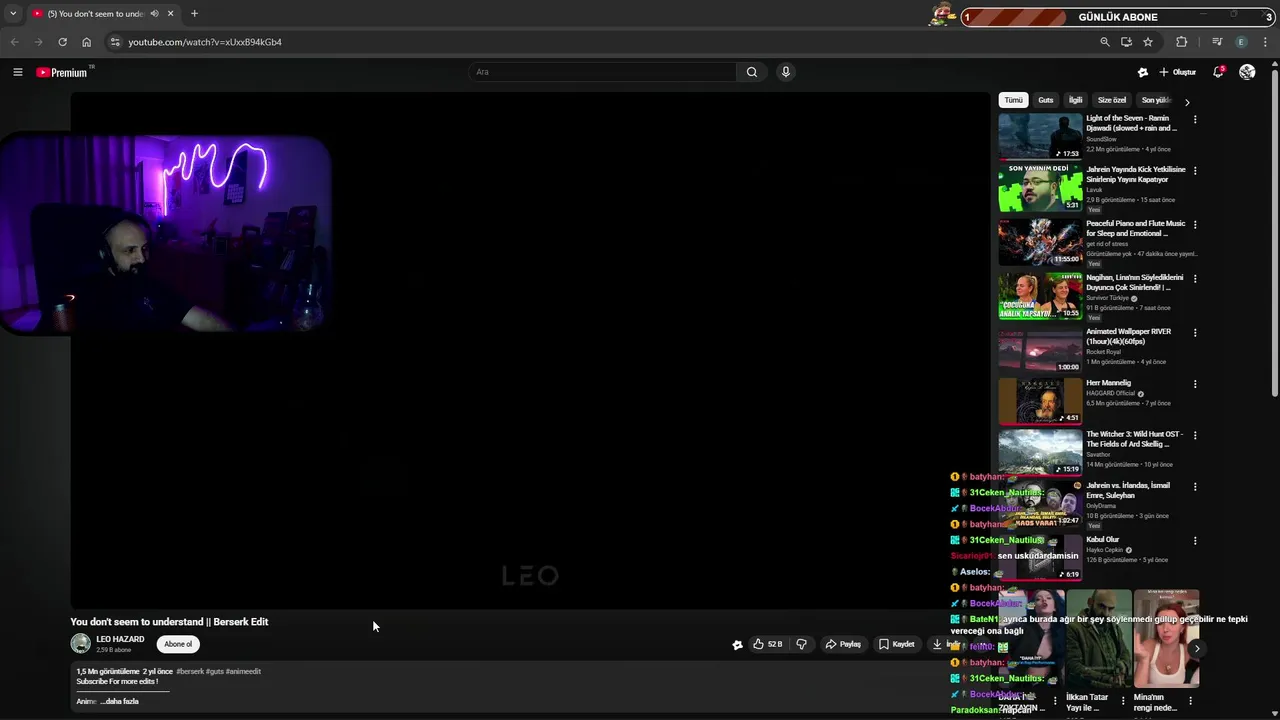
Task: Open Animated Wallpaper RIVER video thumbnail
Action: click(1040, 349)
